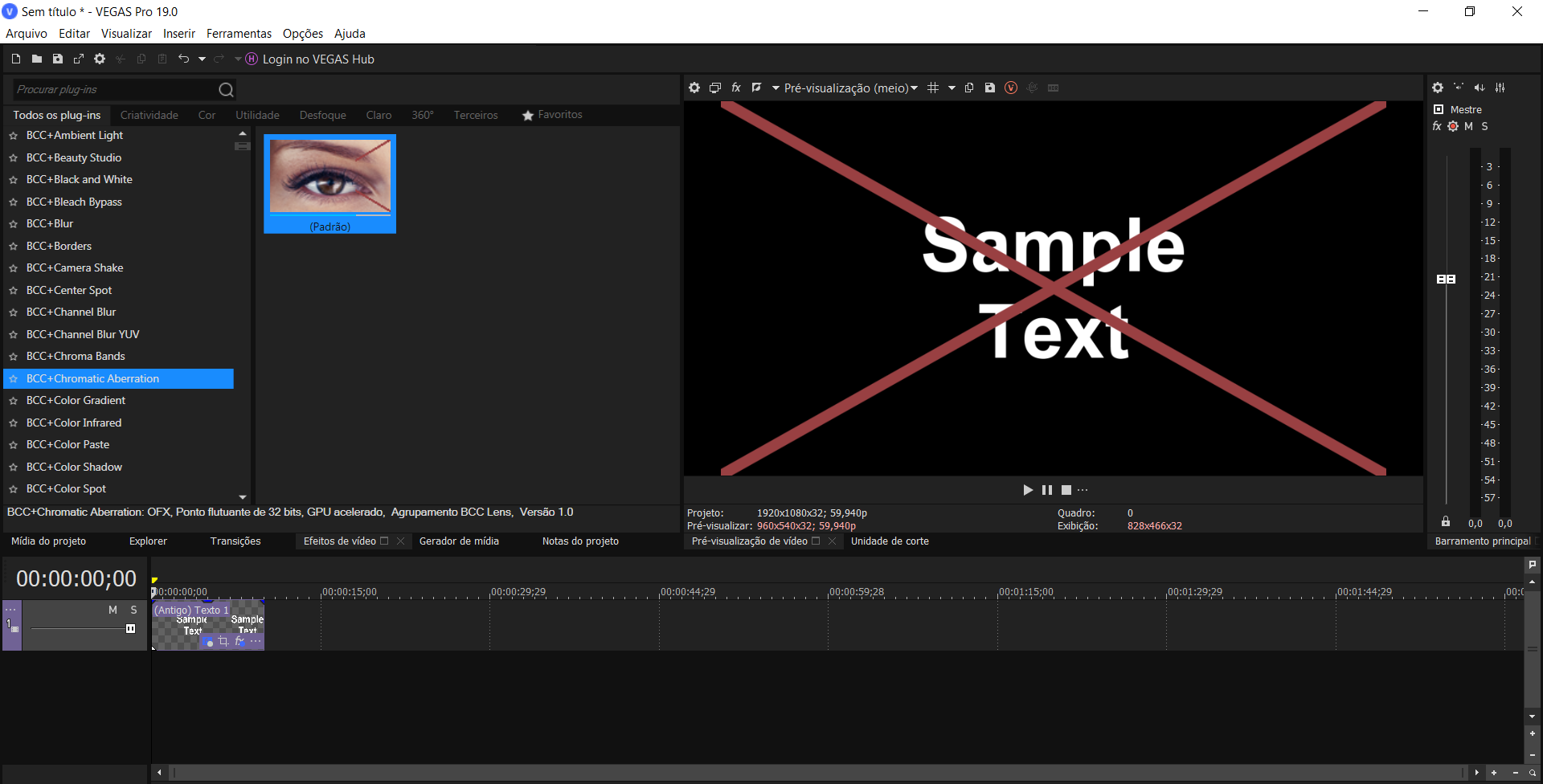
Task: Switch to the Transições tab
Action: coord(235,541)
